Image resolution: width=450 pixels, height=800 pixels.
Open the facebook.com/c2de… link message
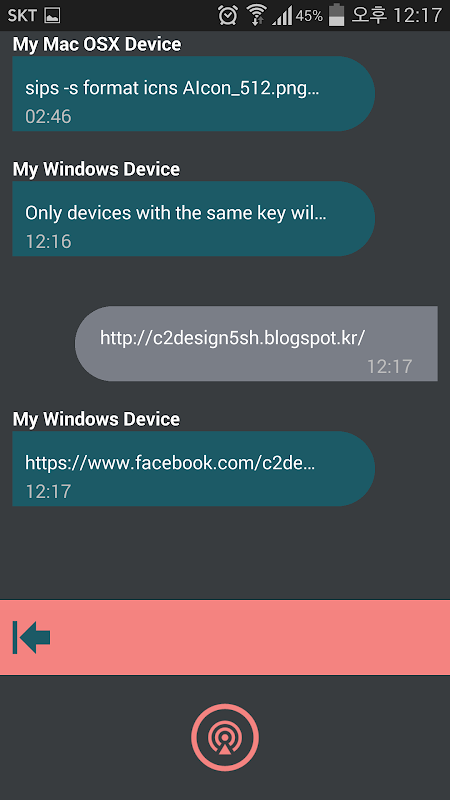(193, 469)
